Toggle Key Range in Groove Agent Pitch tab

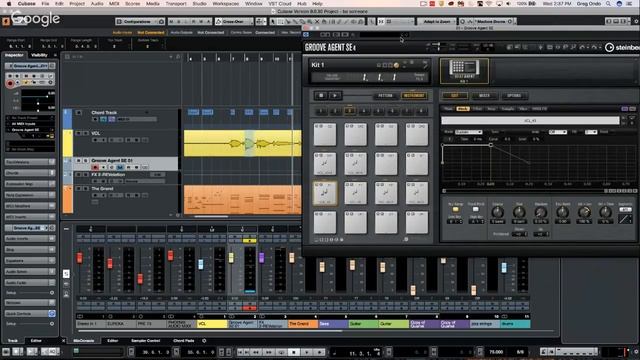[455, 209]
